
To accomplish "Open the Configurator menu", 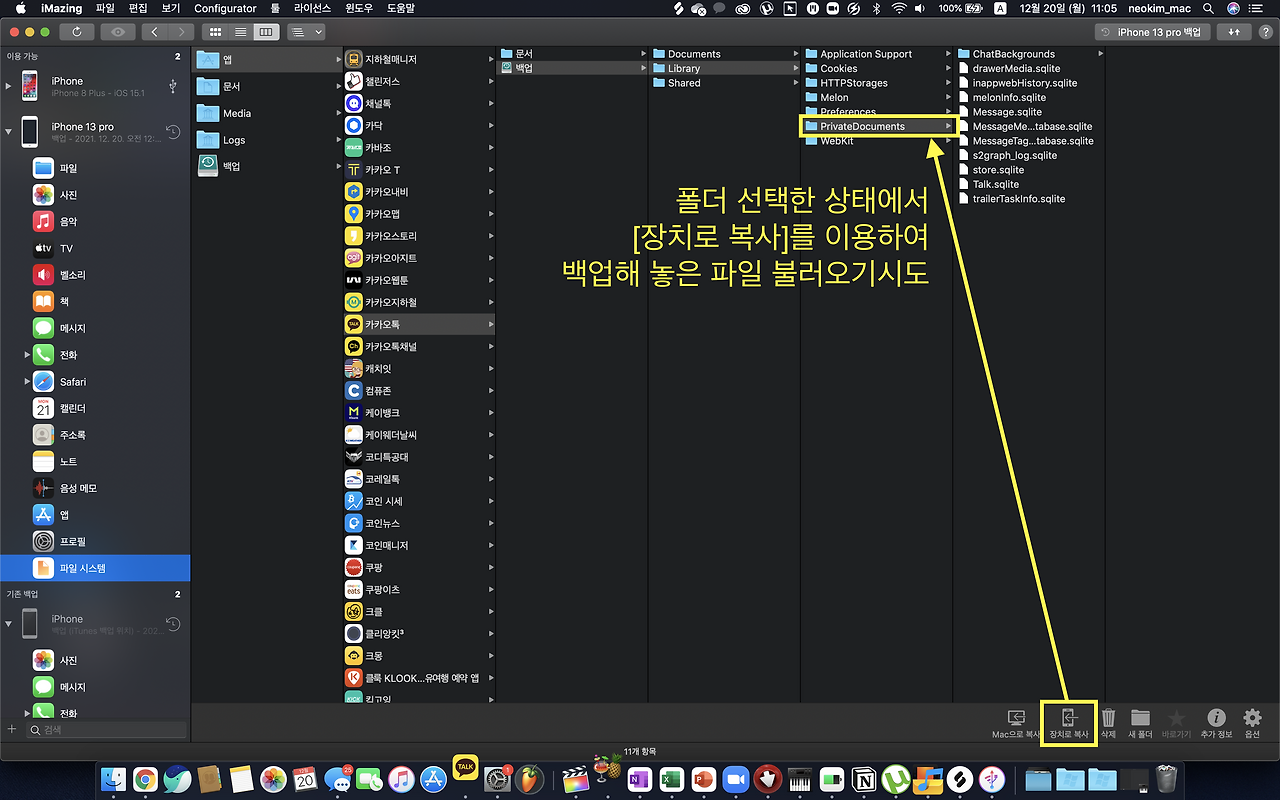I will pos(224,8).
